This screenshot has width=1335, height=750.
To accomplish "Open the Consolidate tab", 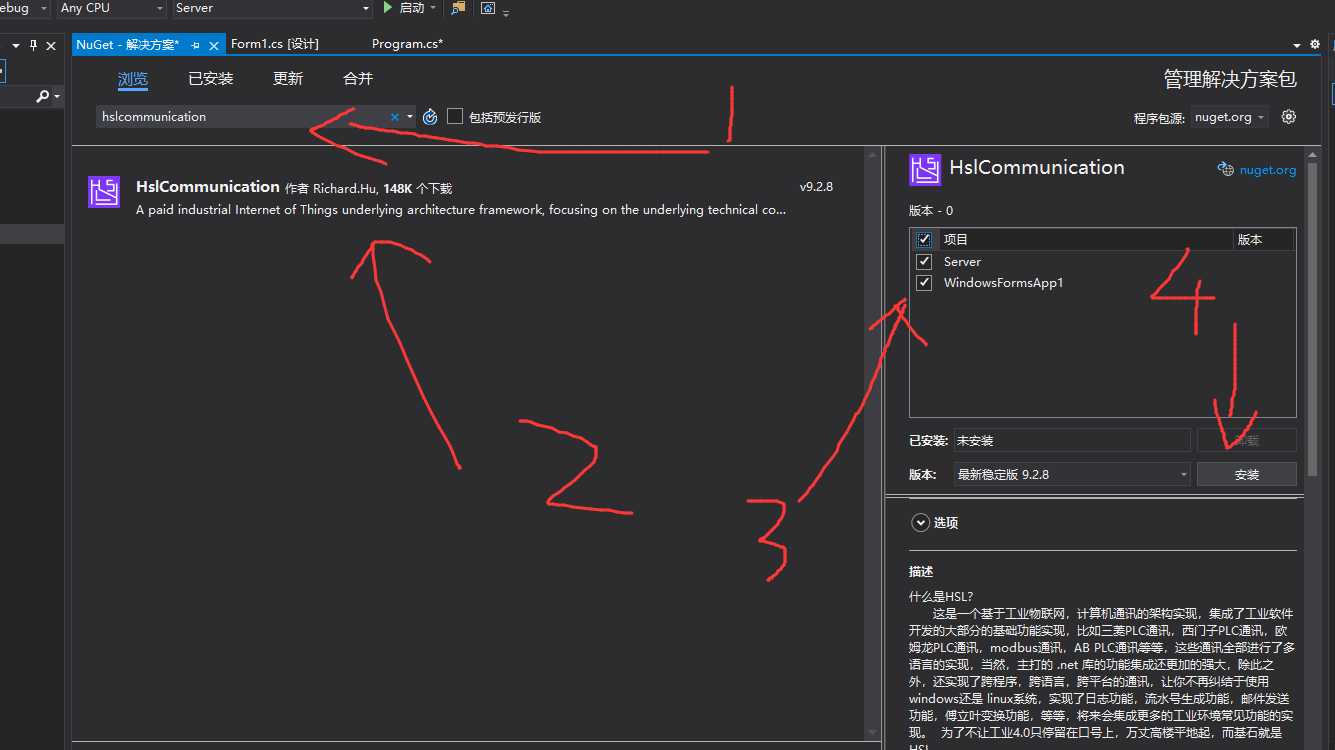I will point(358,79).
